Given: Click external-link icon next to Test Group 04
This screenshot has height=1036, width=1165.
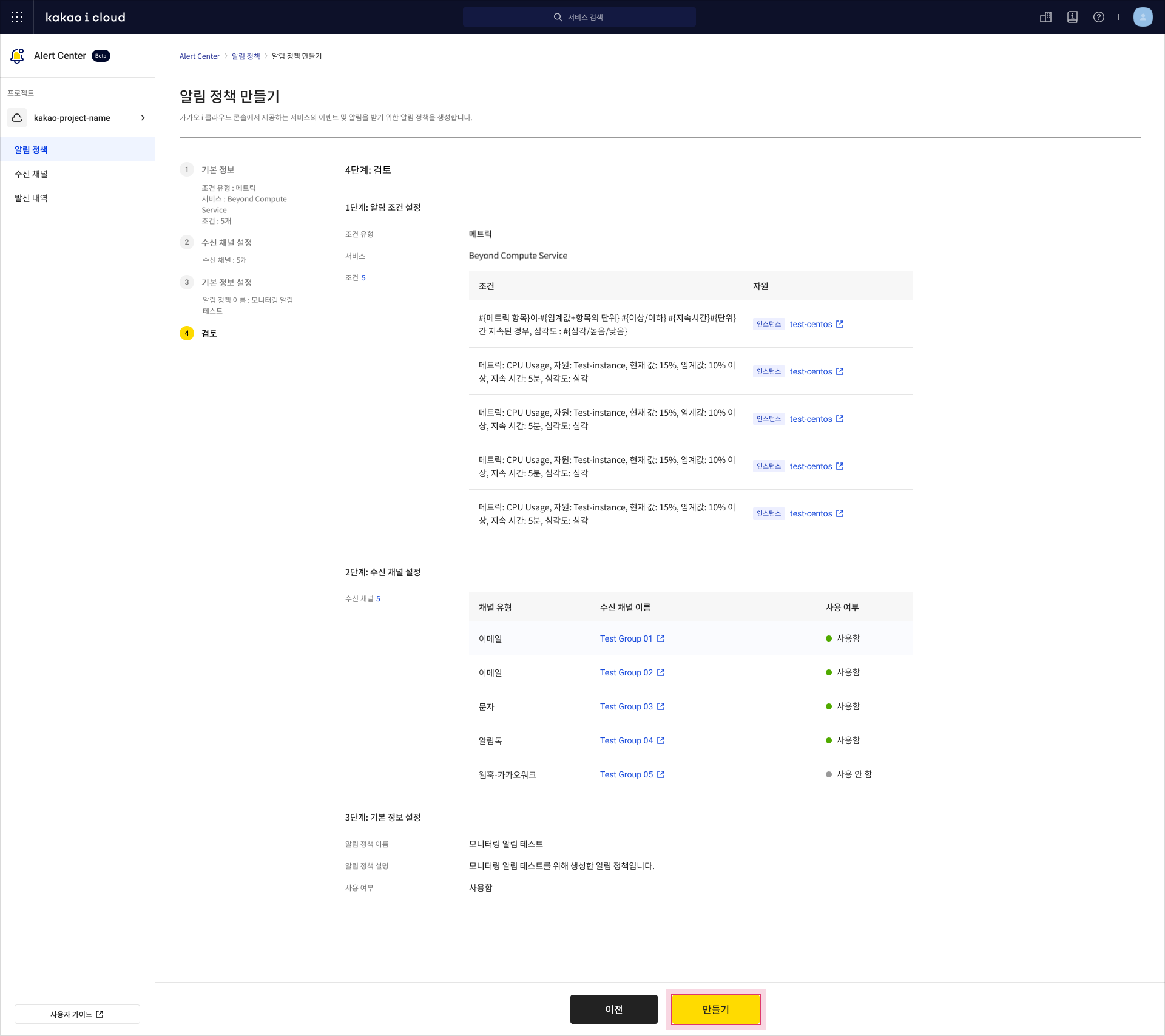Looking at the screenshot, I should pyautogui.click(x=661, y=740).
